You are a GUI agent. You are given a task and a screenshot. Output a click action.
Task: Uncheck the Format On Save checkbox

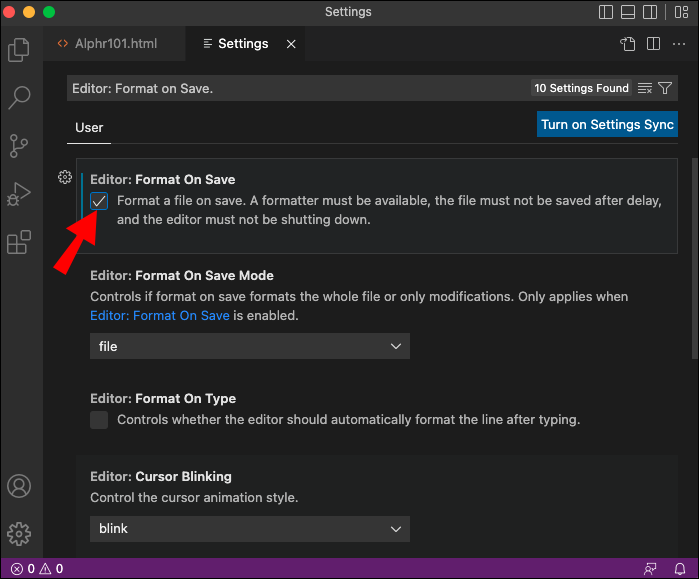coord(99,201)
